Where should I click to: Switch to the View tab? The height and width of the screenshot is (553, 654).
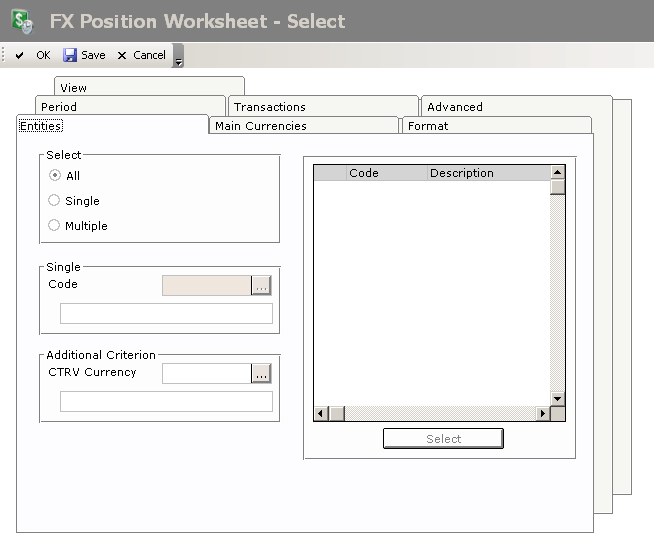73,88
